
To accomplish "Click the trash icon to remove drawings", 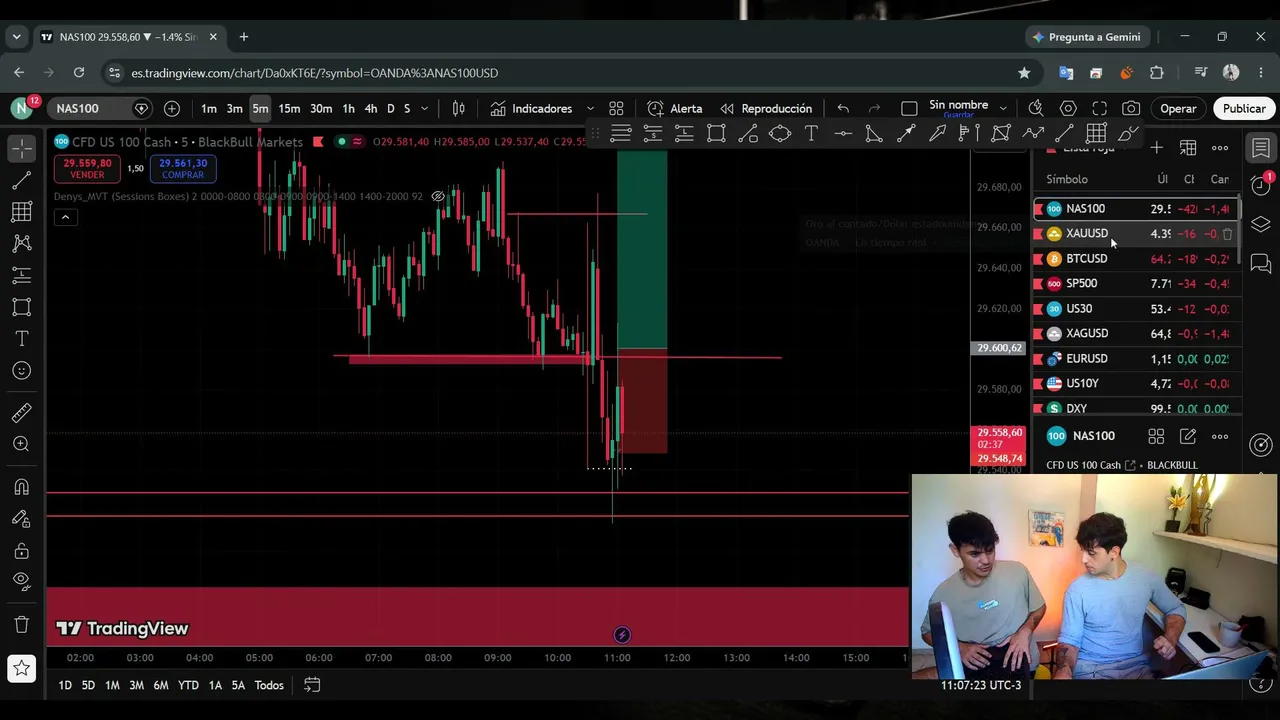I will 21,625.
